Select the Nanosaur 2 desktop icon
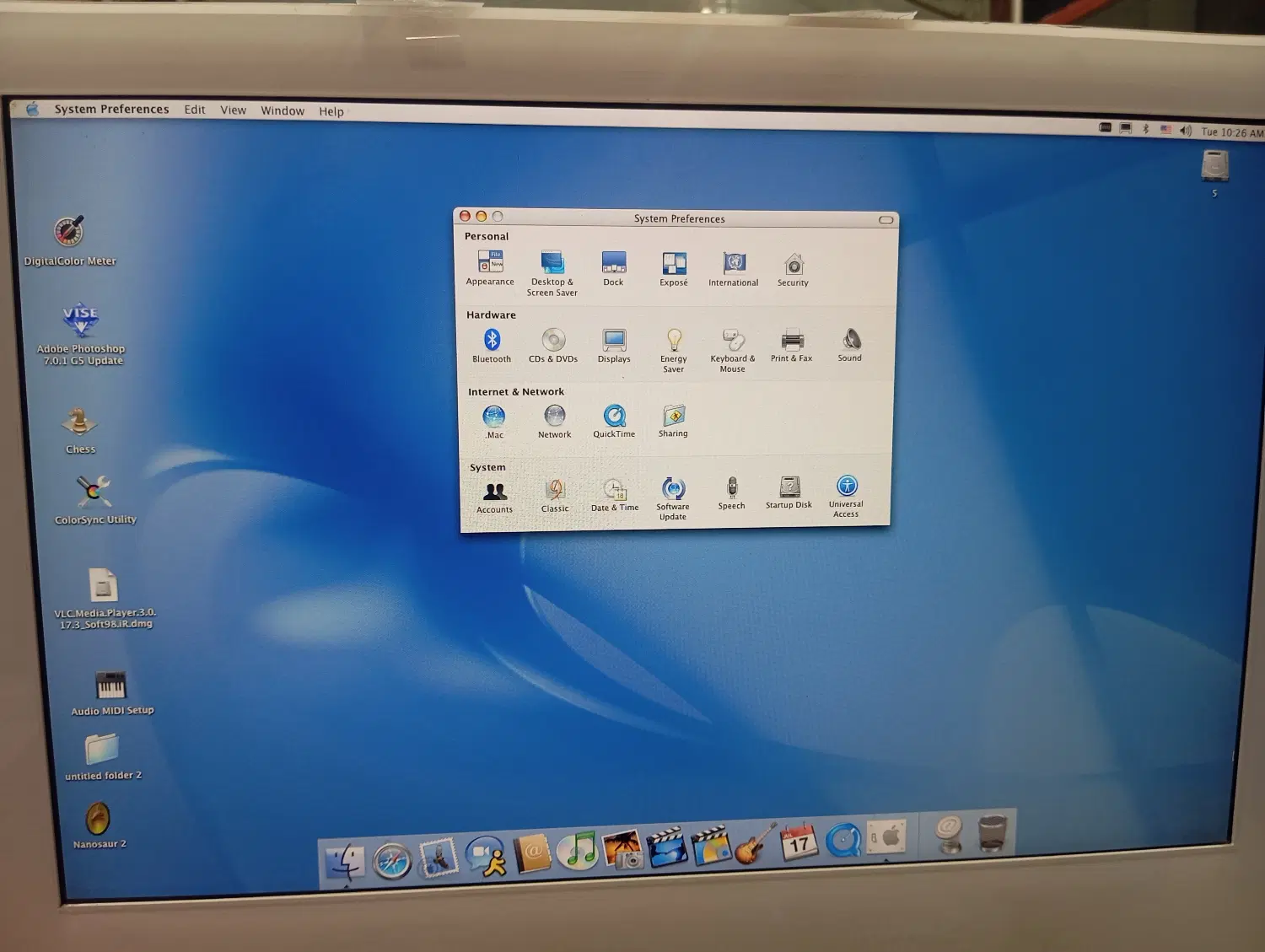Viewport: 1265px width, 952px height. click(x=99, y=825)
